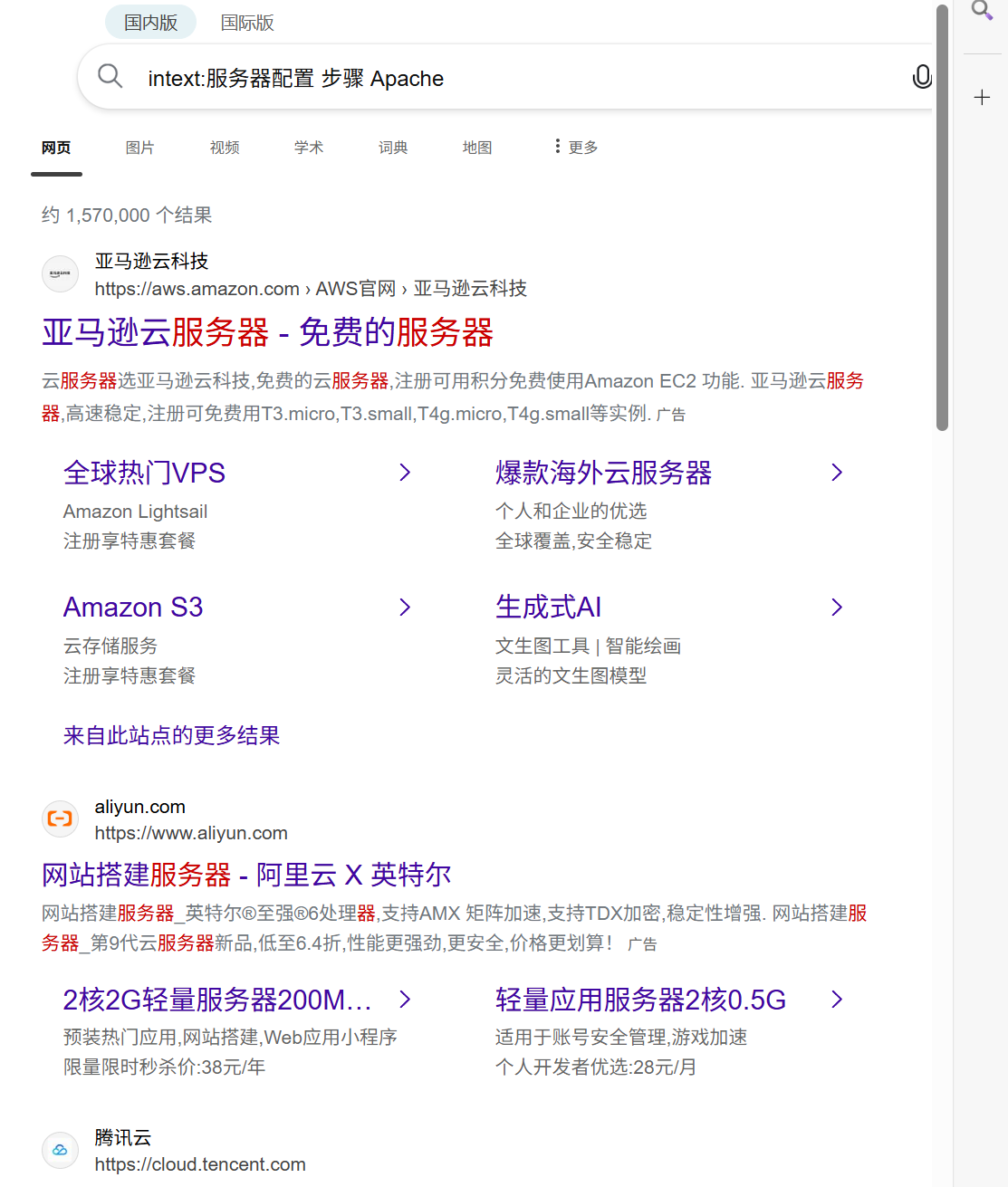
Task: Click the 亚马逊云科技 site name
Action: click(151, 262)
